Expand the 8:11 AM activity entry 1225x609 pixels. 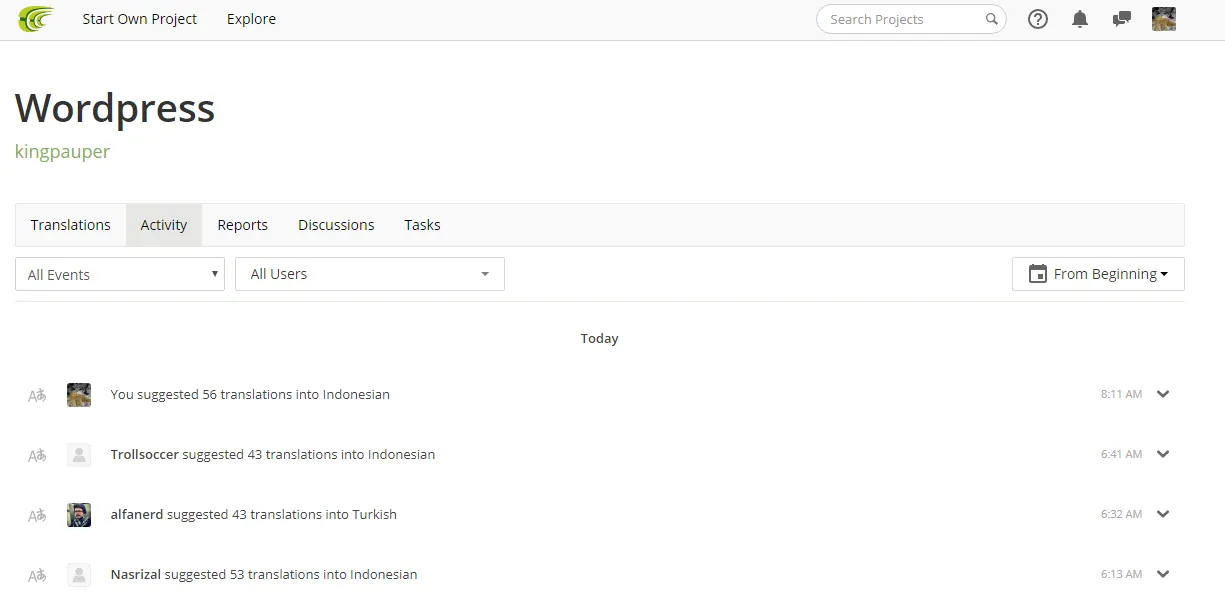coord(1163,394)
